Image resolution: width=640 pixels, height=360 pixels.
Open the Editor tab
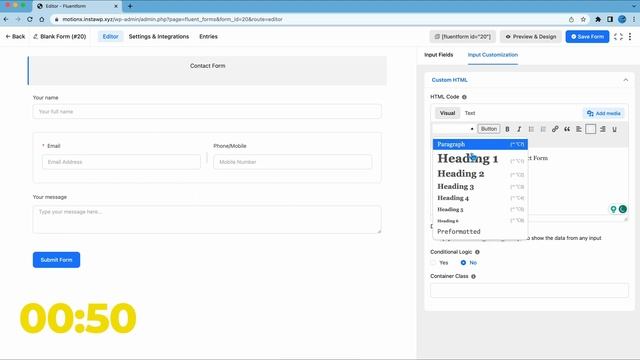[110, 36]
